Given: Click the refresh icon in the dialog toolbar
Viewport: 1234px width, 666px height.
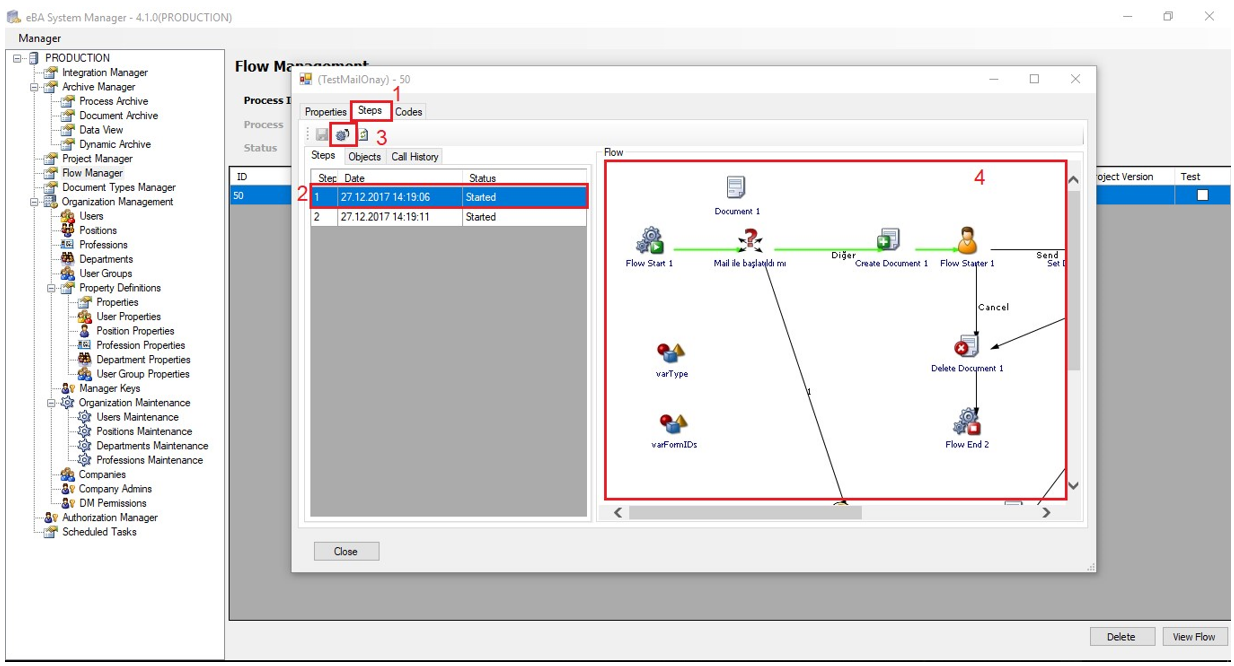Looking at the screenshot, I should [x=363, y=135].
